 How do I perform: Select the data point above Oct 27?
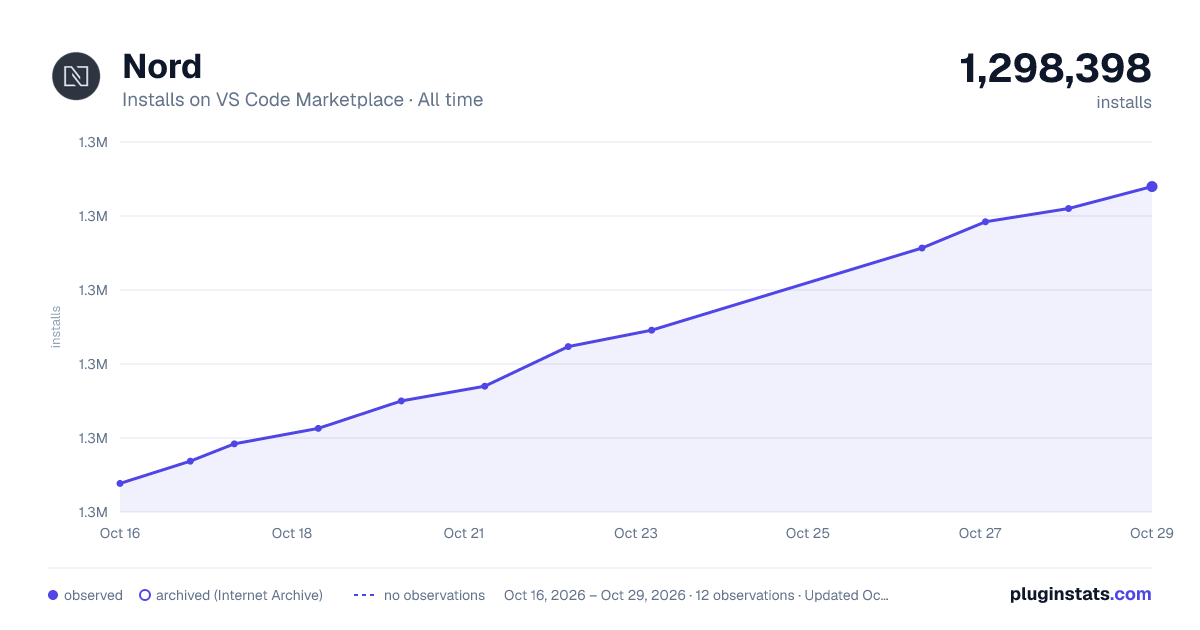[x=985, y=222]
